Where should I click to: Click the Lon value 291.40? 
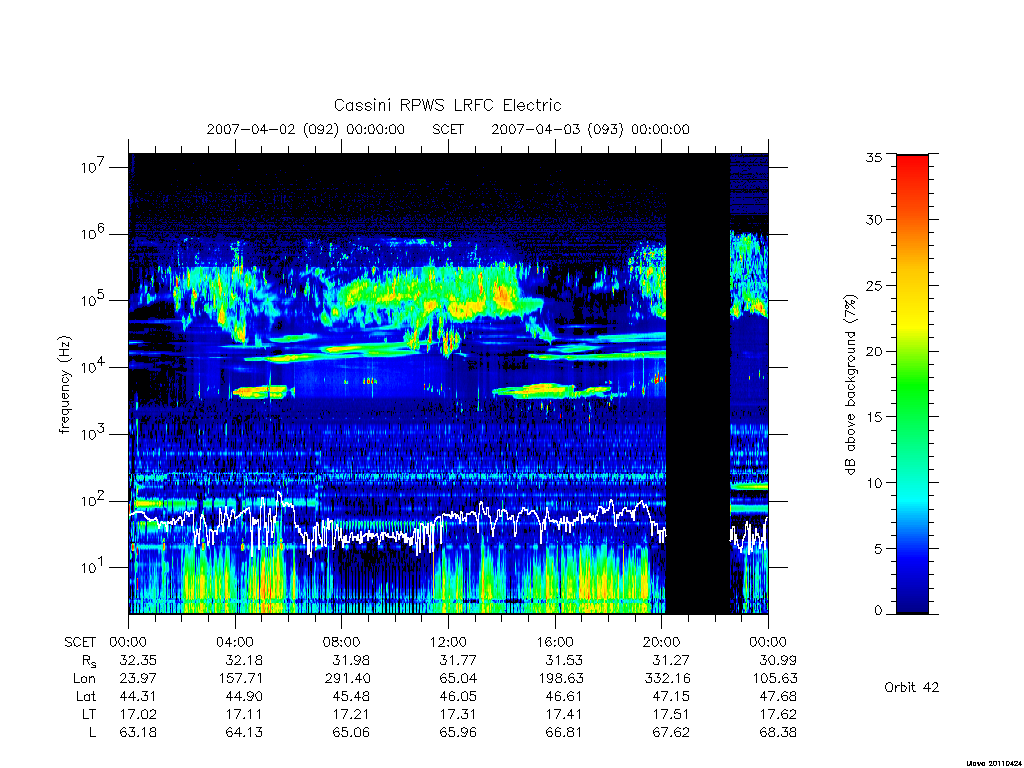pos(351,679)
